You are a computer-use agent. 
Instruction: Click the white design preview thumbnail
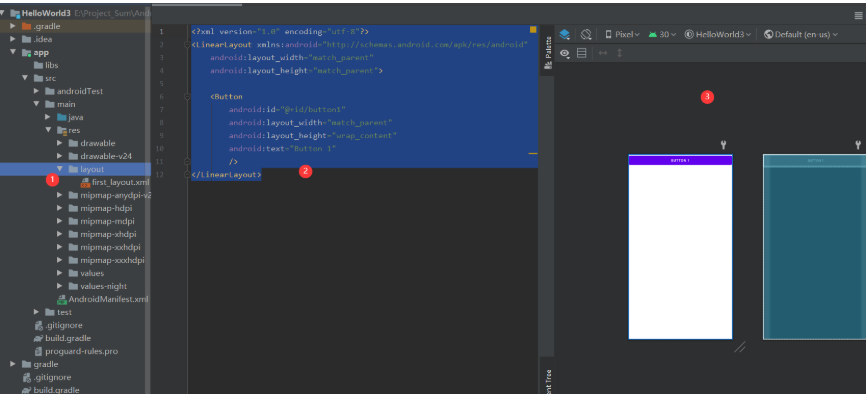click(680, 247)
